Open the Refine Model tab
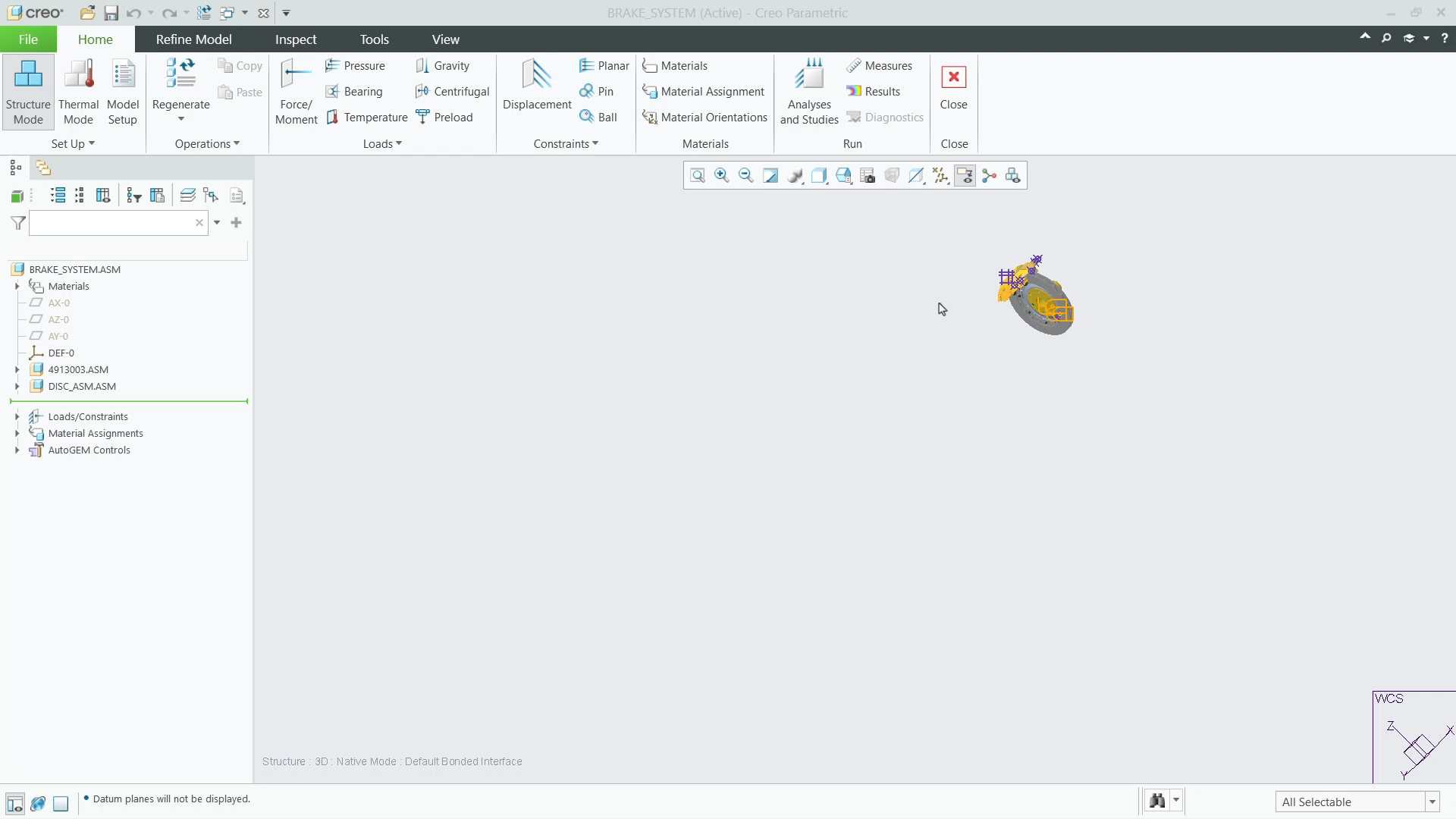1456x819 pixels. pos(193,39)
